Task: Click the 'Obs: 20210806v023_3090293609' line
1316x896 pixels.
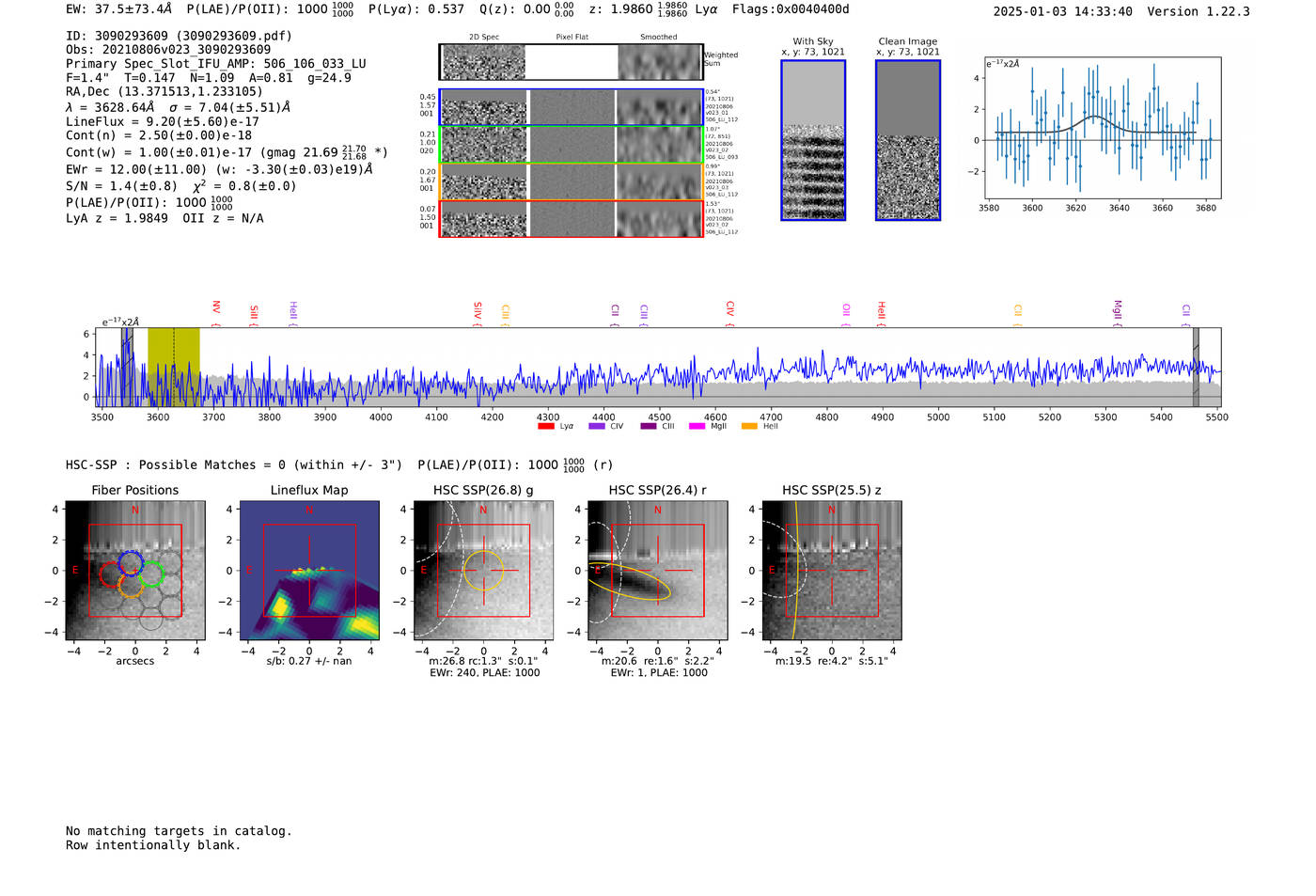Action: (x=168, y=50)
